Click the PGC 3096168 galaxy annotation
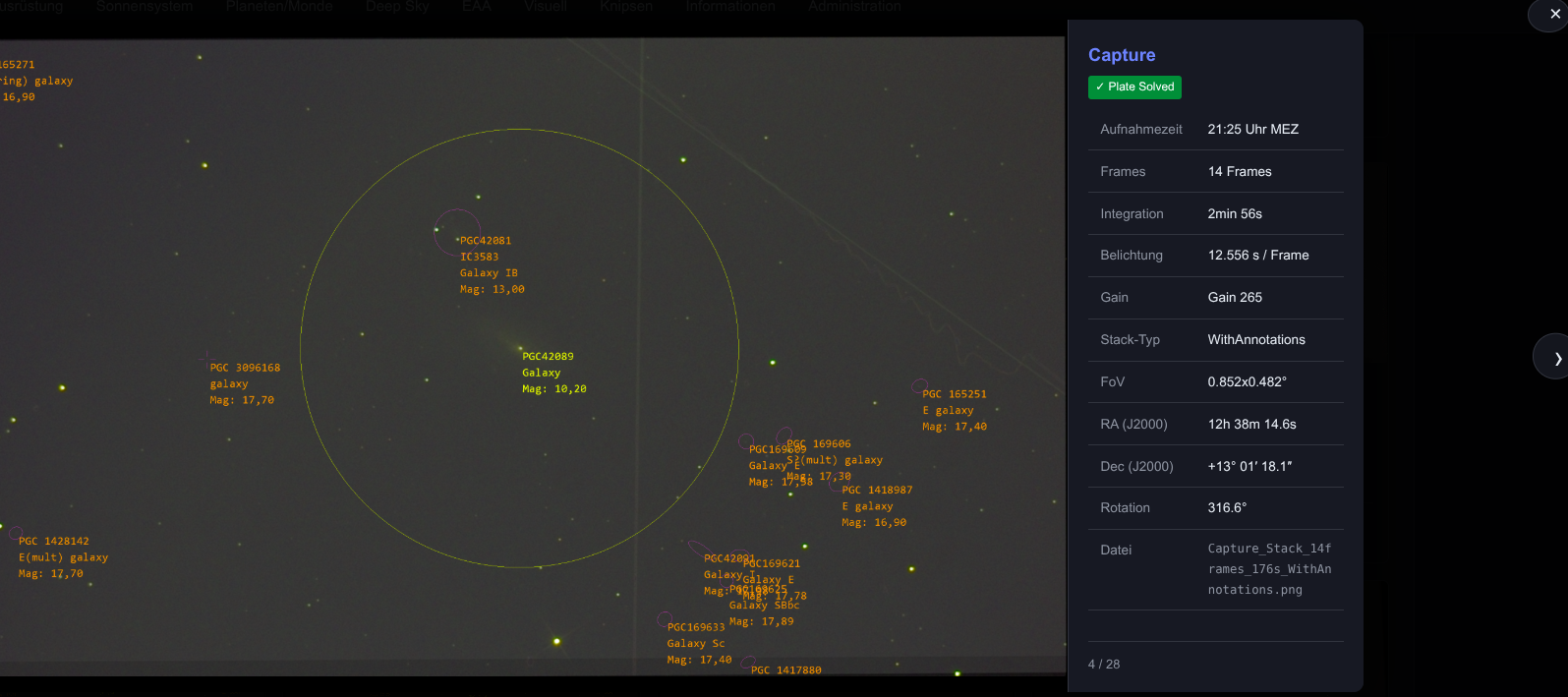 click(245, 383)
